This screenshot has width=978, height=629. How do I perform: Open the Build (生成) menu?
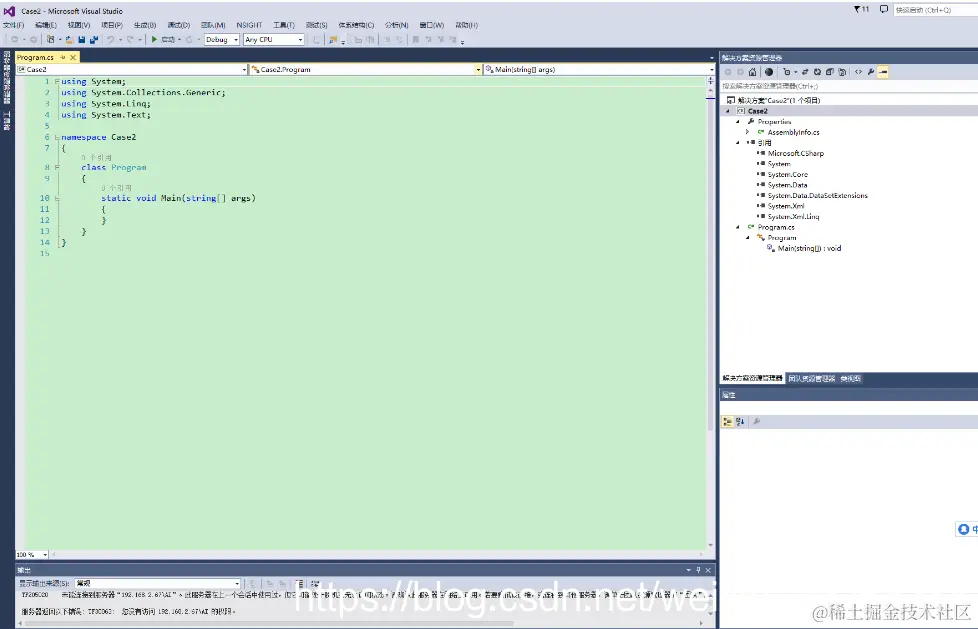coord(145,25)
